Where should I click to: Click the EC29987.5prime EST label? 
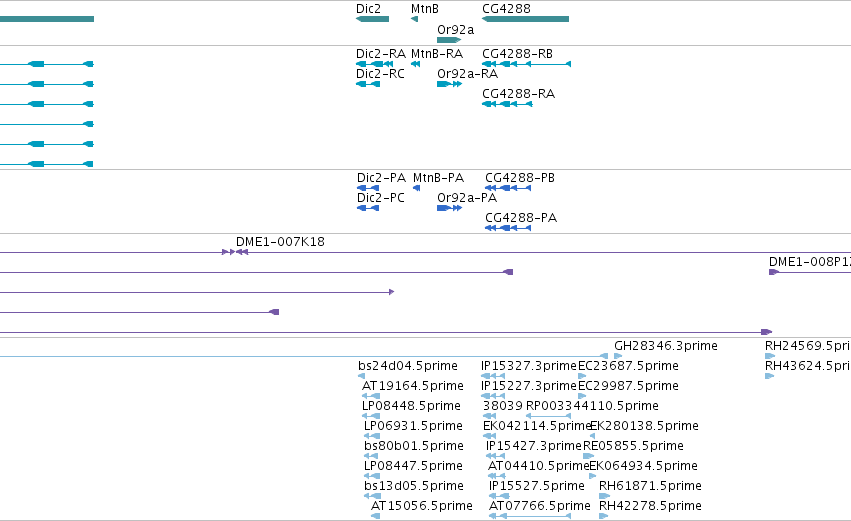[x=628, y=386]
